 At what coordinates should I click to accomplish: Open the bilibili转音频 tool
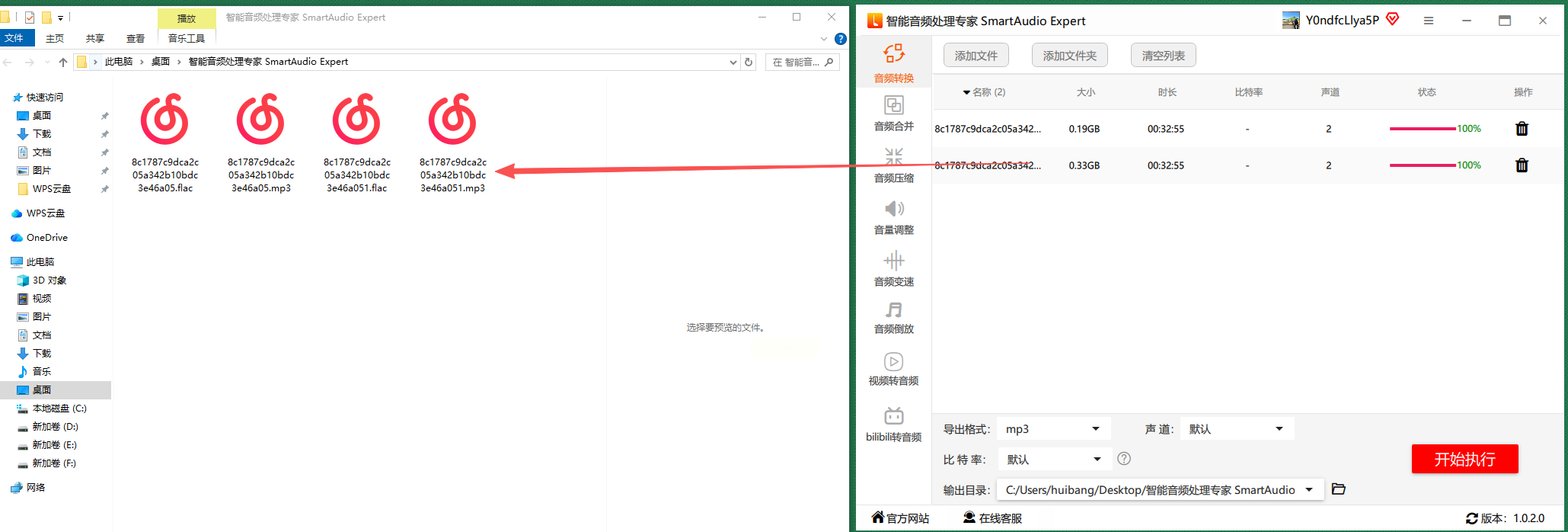click(893, 424)
